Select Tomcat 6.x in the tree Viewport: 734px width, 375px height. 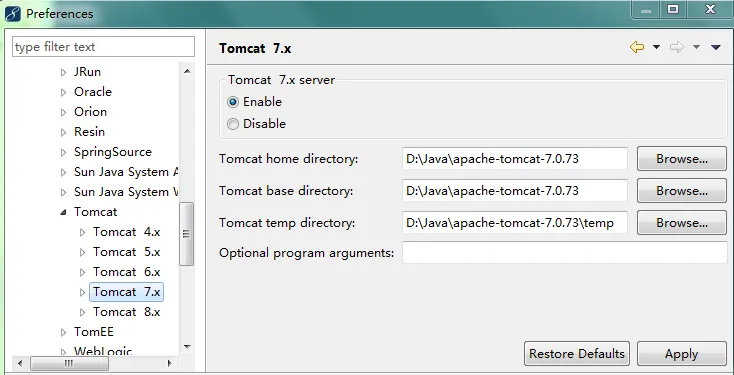coord(126,272)
